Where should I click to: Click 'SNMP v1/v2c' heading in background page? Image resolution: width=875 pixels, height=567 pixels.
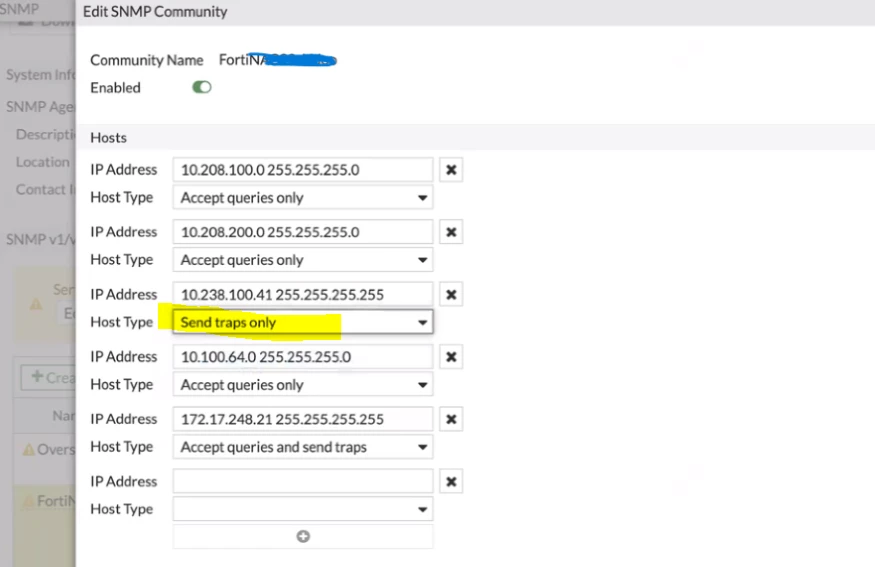[x=41, y=239]
